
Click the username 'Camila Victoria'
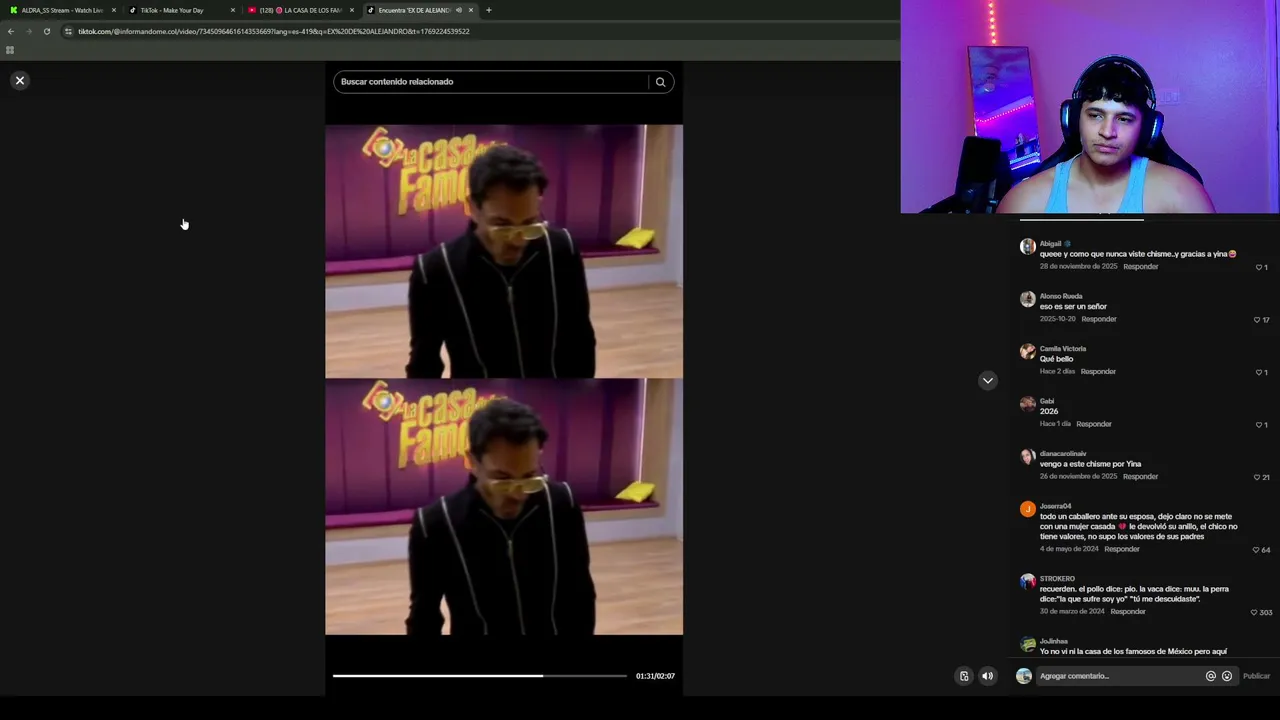(1063, 349)
